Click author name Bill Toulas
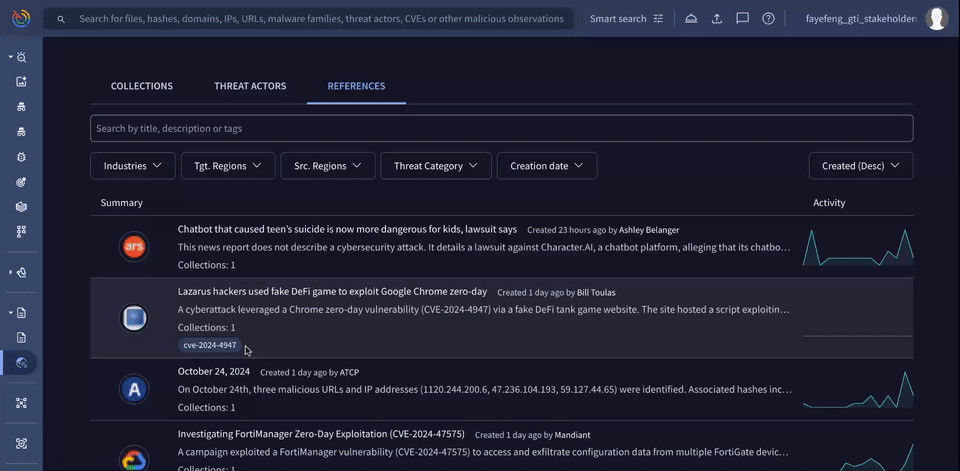 click(596, 293)
